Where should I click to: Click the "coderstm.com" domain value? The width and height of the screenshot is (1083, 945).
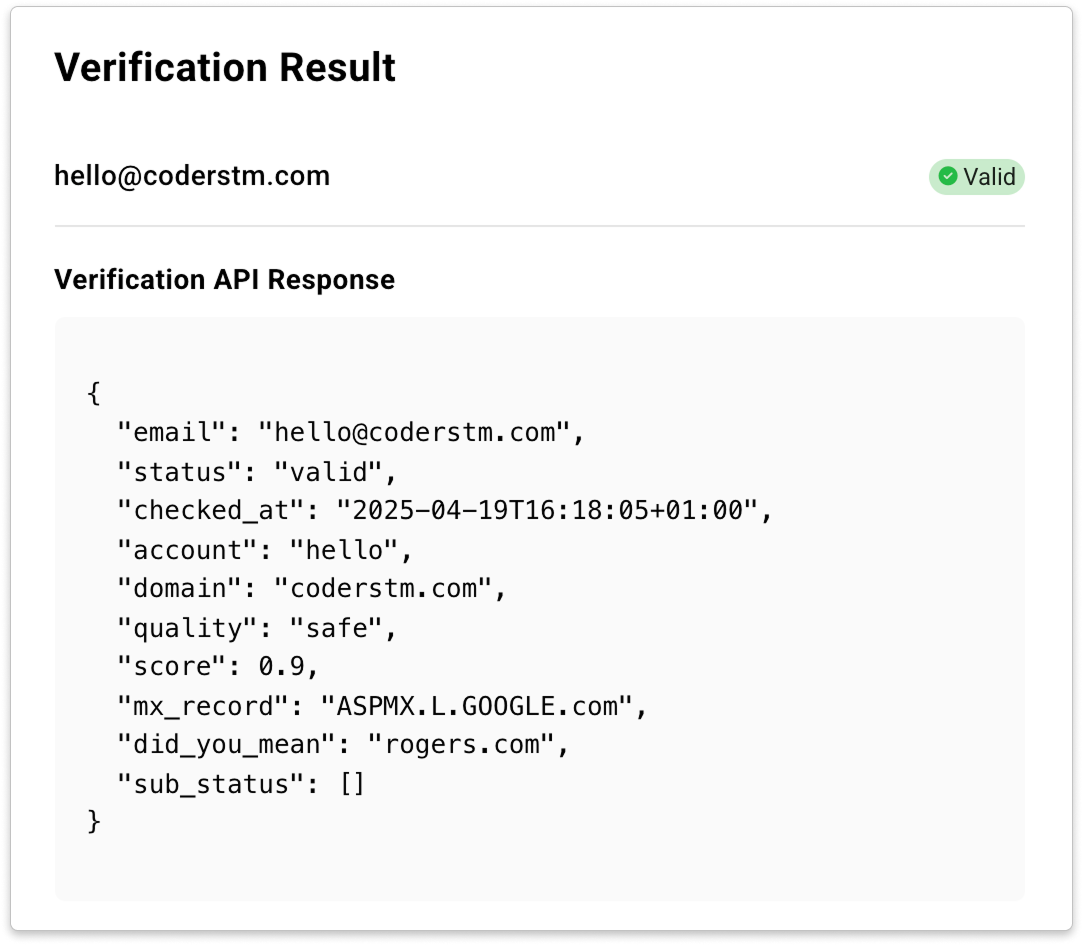384,589
